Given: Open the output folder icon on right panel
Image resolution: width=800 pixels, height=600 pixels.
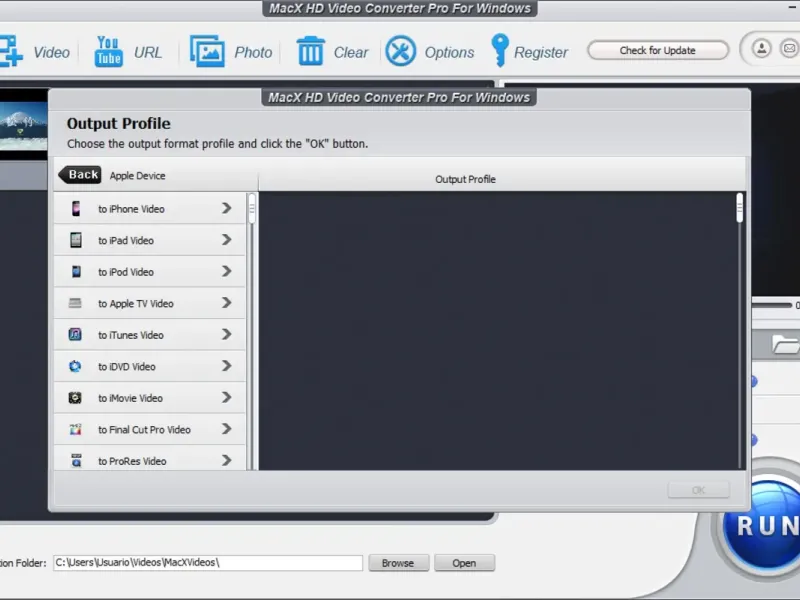Looking at the screenshot, I should pos(786,344).
